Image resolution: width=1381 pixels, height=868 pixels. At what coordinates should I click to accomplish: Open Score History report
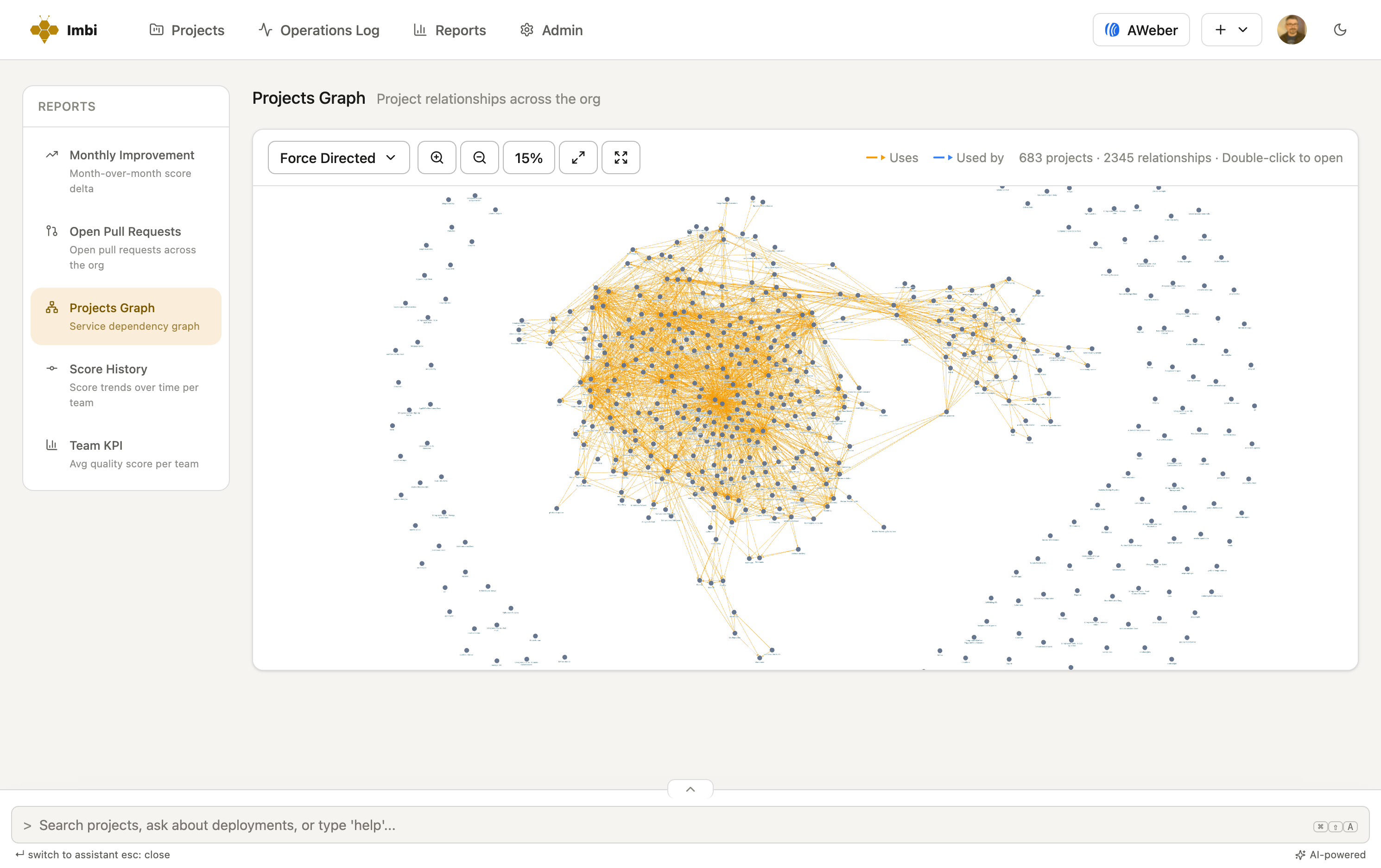tap(126, 385)
